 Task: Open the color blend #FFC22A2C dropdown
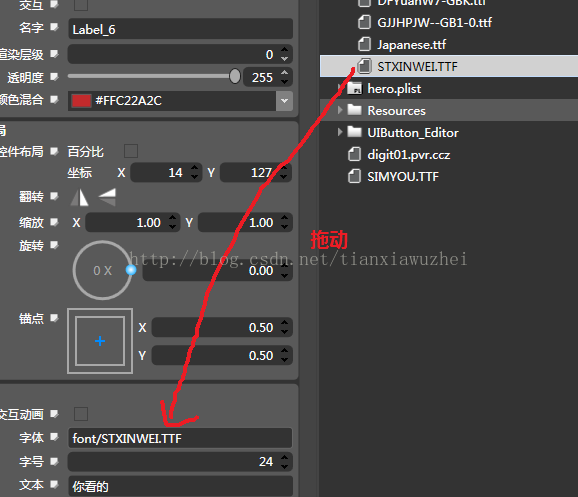284,101
